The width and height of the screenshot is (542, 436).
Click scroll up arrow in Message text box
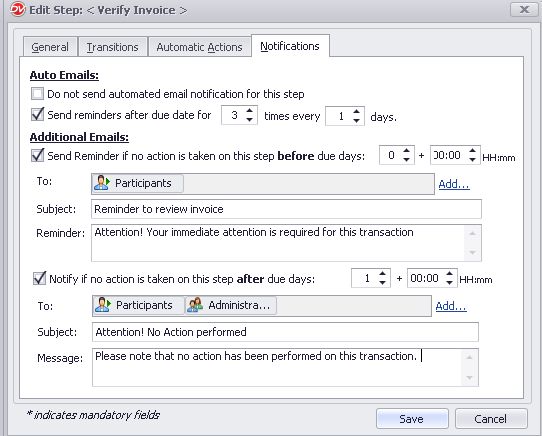[x=469, y=358]
